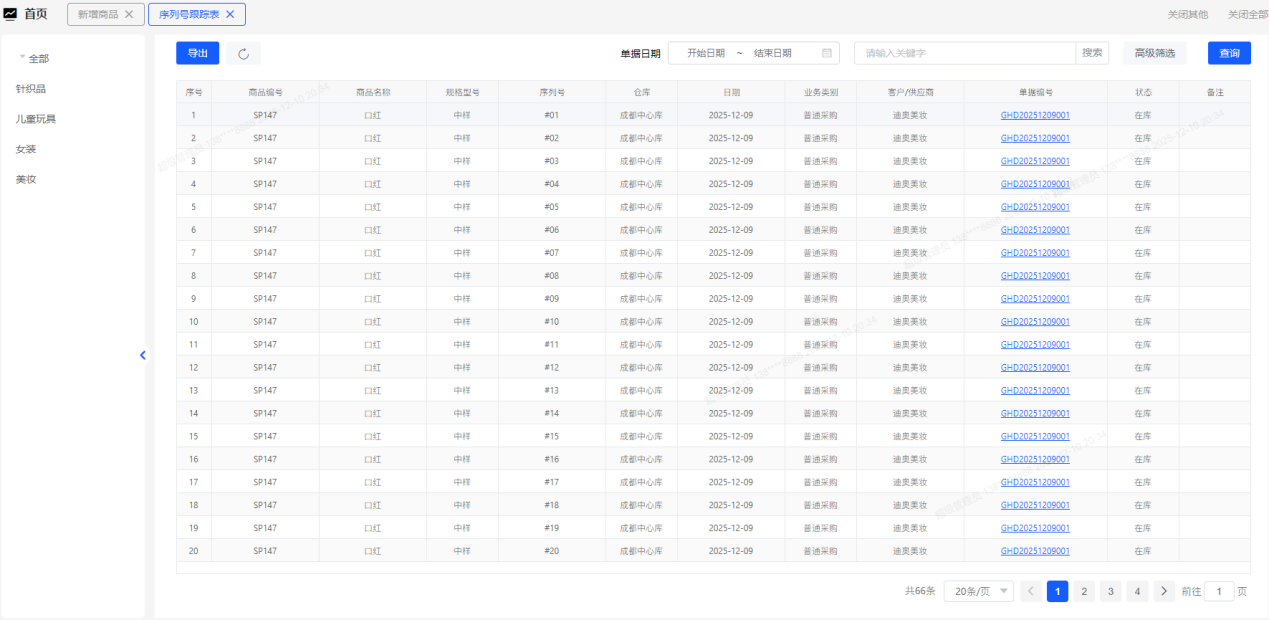Click the 开始日期 start date field
Image resolution: width=1269 pixels, height=620 pixels.
pos(706,53)
